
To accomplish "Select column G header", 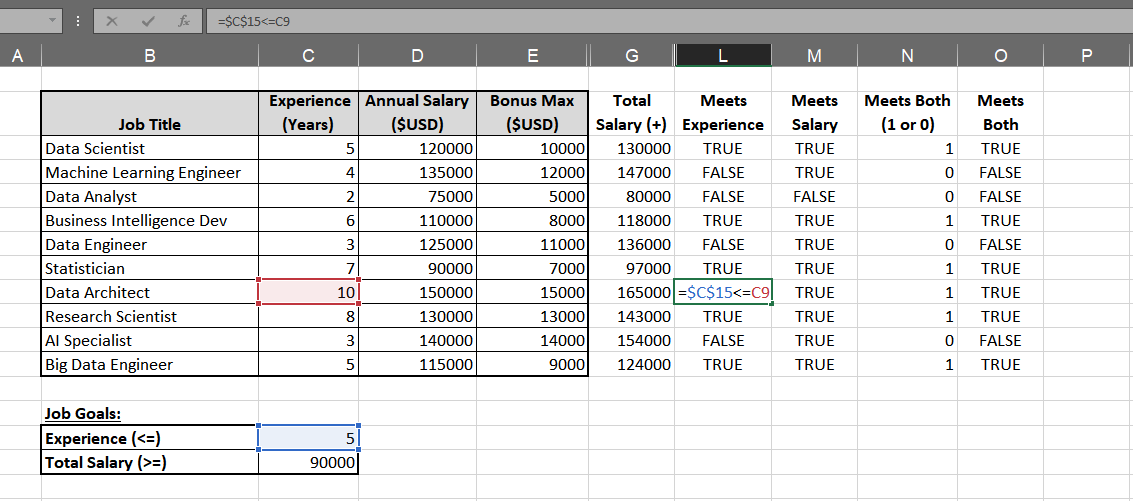I will (632, 55).
